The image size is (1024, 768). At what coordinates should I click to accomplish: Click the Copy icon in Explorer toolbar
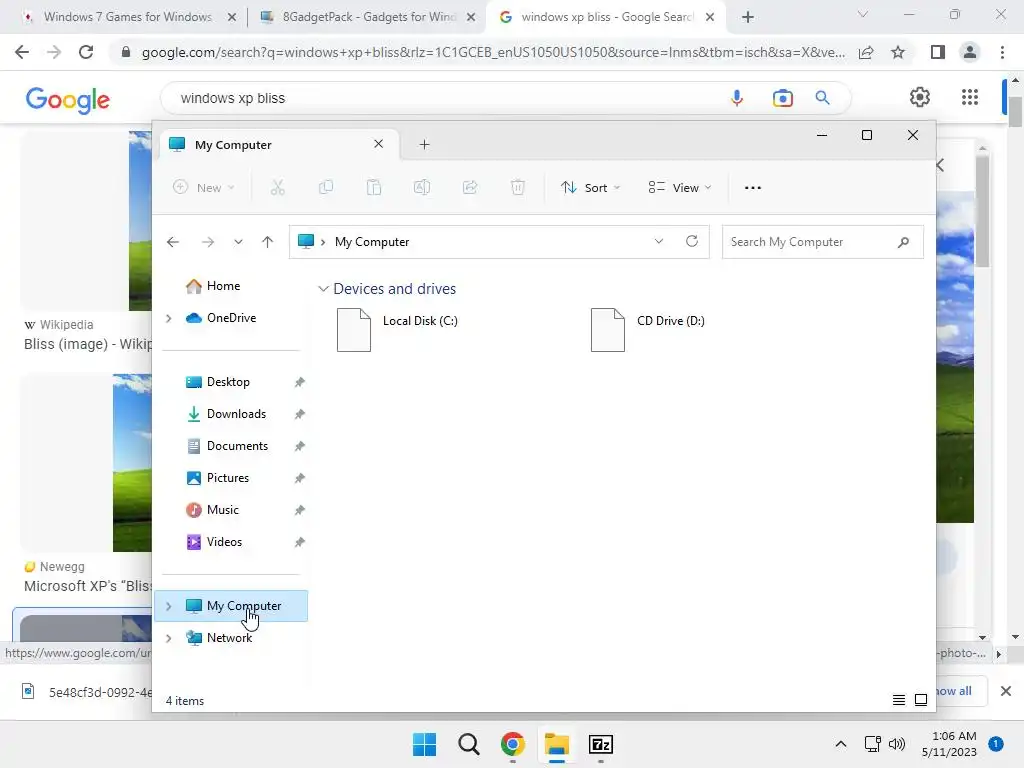pos(326,188)
